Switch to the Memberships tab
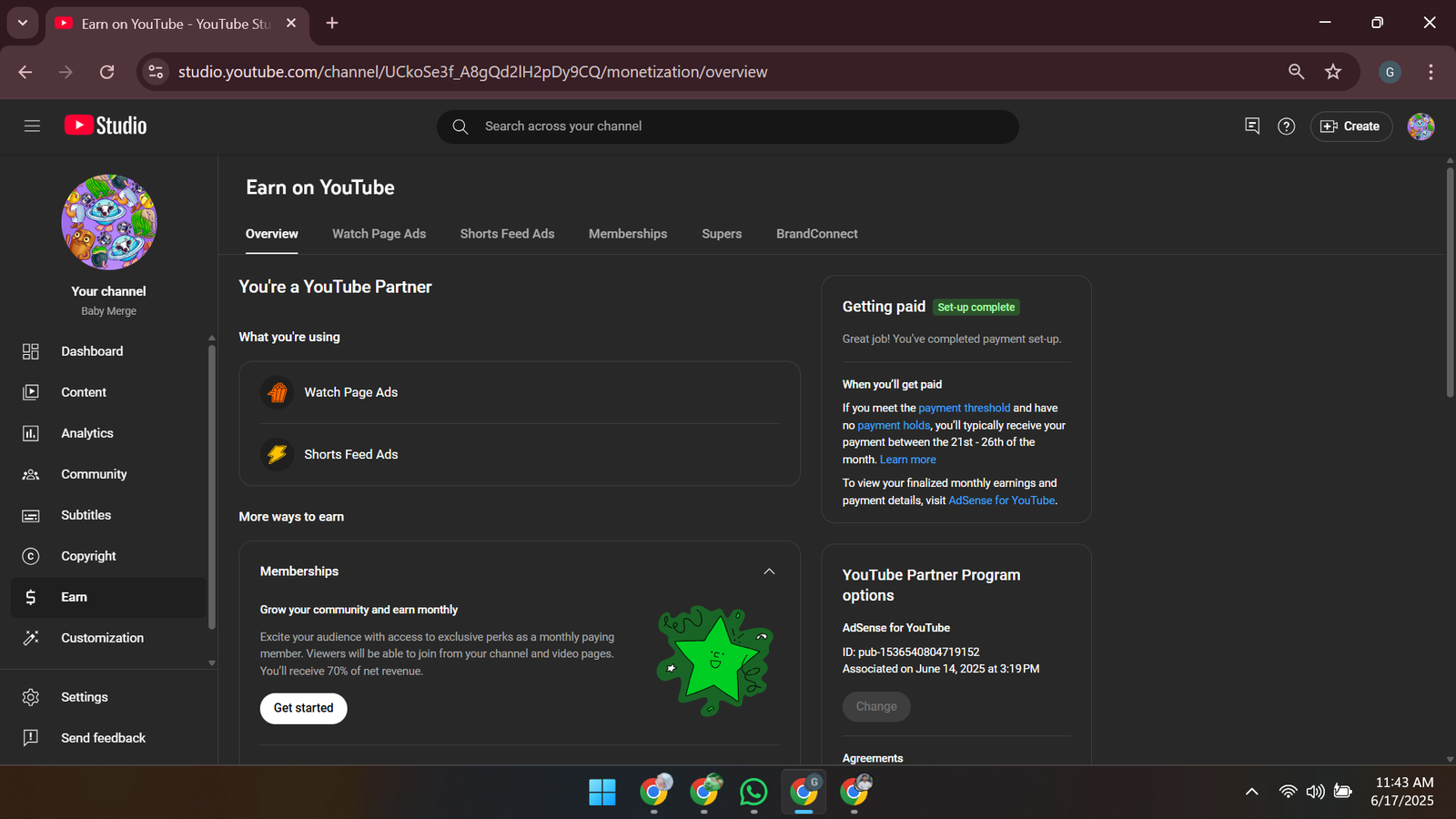Viewport: 1456px width, 819px height. [628, 234]
